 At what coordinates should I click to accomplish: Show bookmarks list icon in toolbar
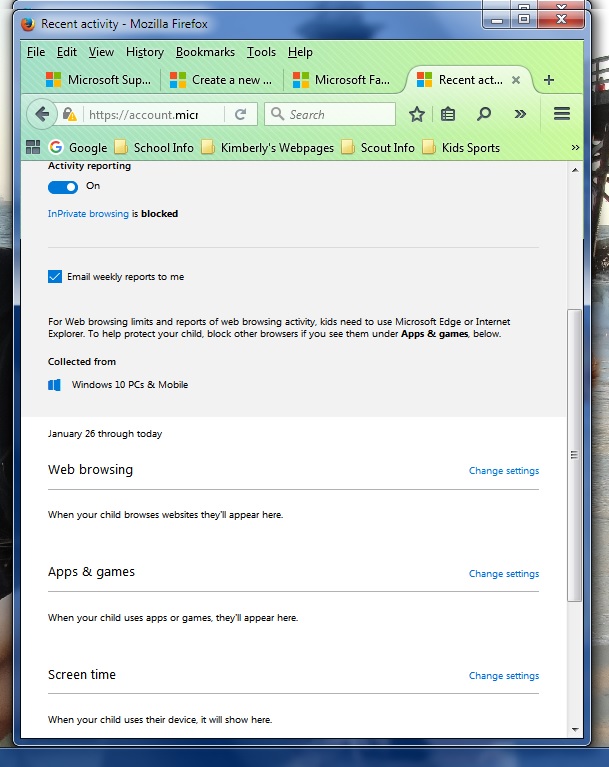448,114
